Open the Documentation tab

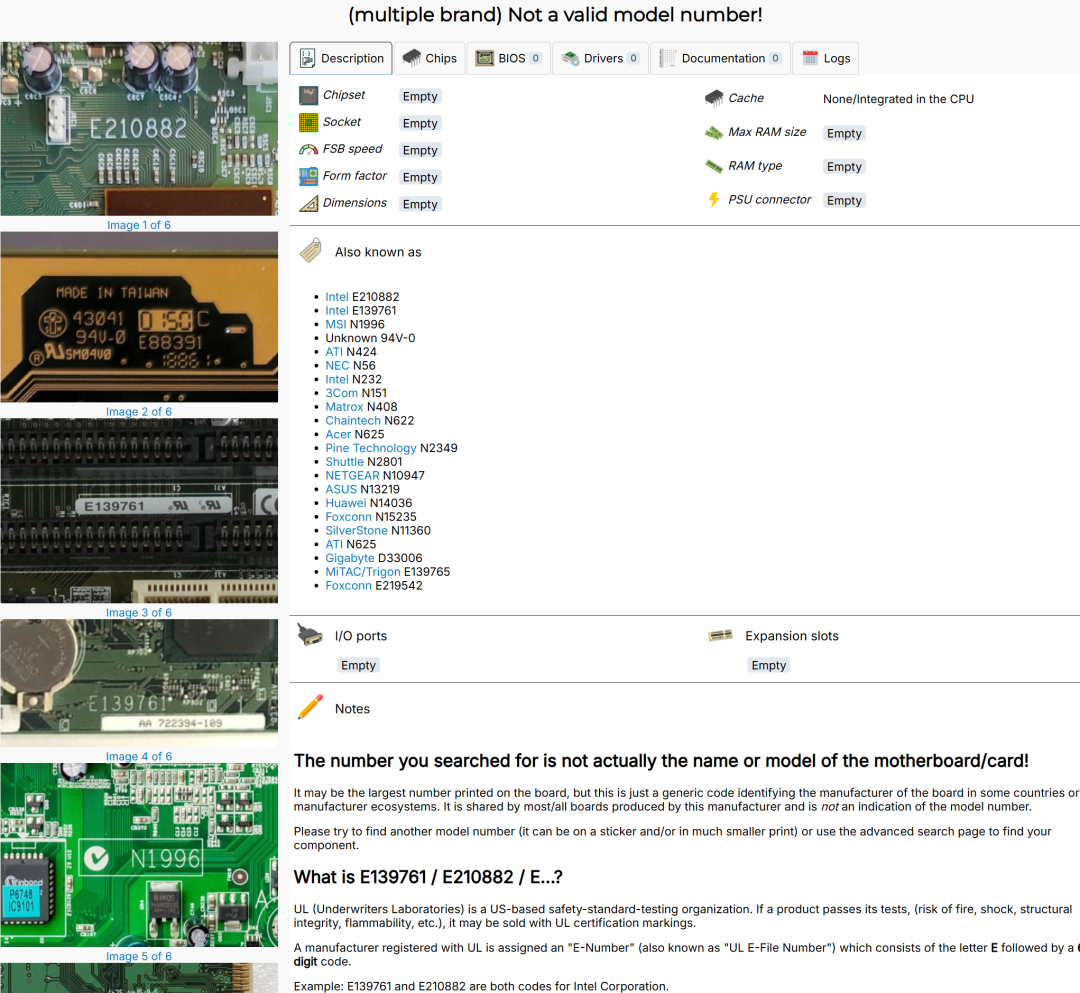click(720, 58)
